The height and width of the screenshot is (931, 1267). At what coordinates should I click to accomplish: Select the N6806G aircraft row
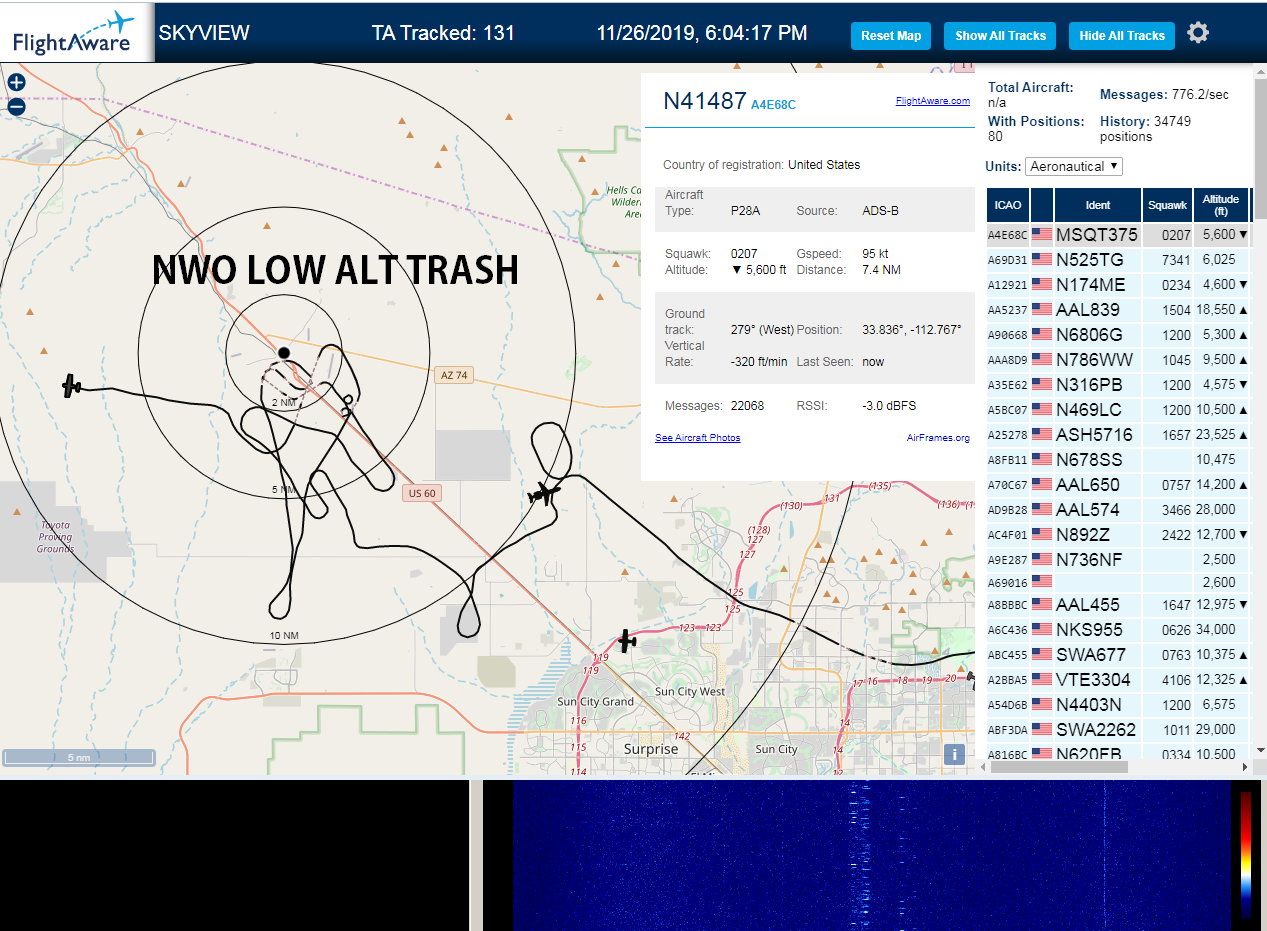1118,335
